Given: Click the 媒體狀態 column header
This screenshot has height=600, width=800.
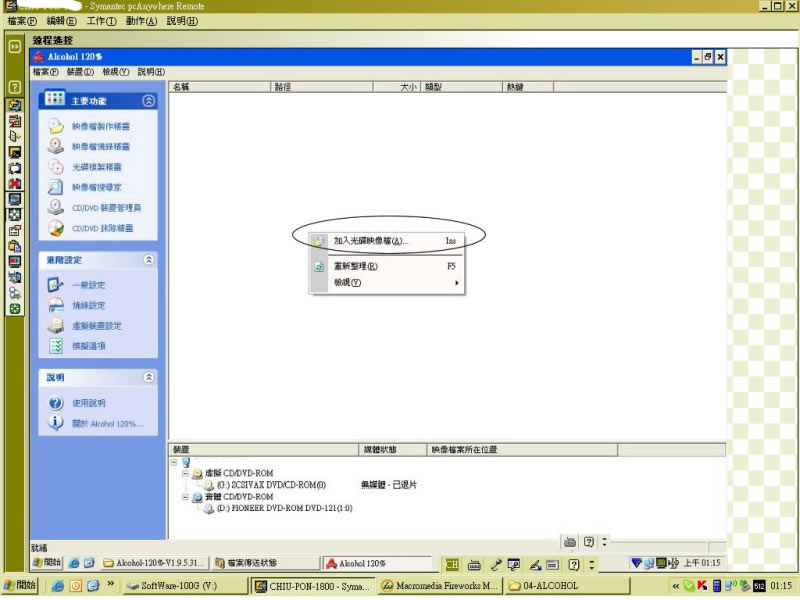Looking at the screenshot, I should [x=392, y=449].
